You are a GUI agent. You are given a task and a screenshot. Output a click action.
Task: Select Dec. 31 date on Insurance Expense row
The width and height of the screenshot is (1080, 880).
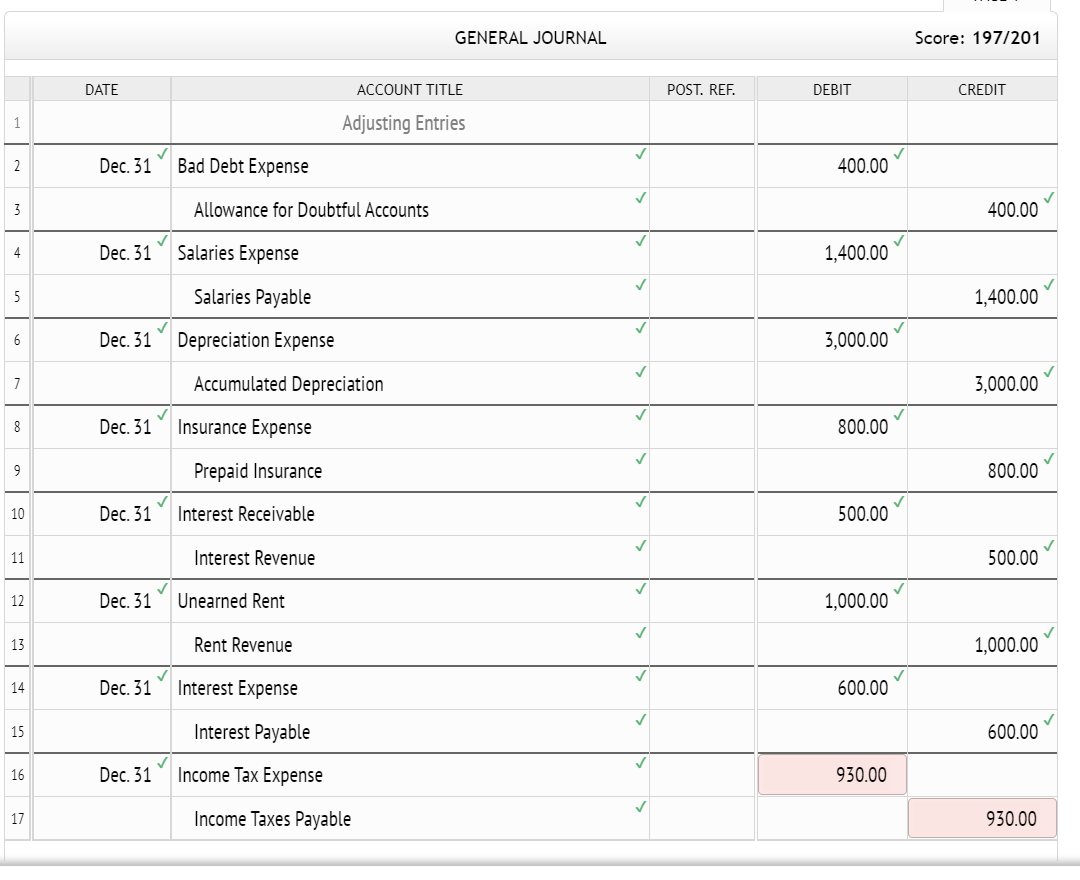[125, 427]
